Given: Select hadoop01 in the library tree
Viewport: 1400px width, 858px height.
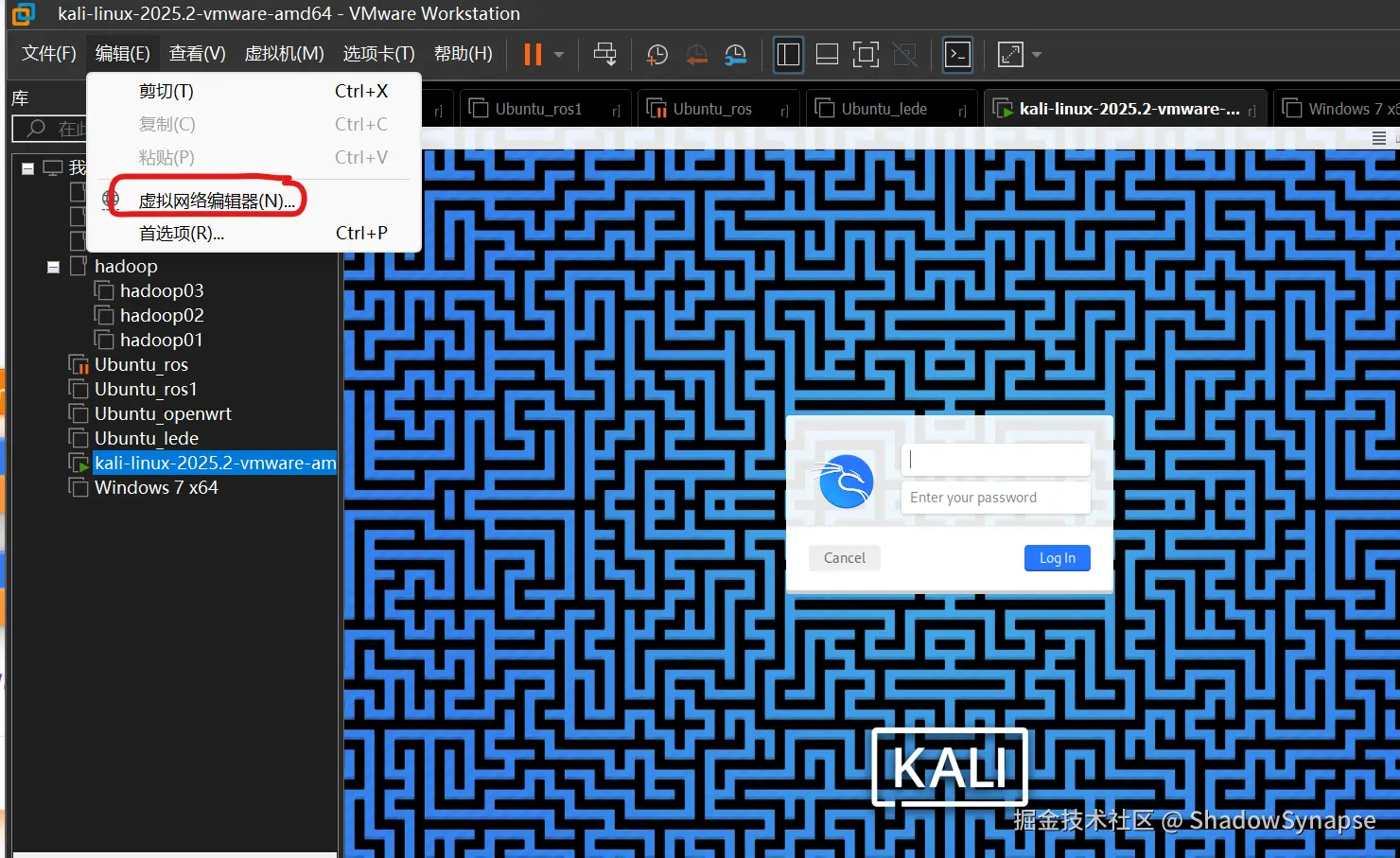Looking at the screenshot, I should pyautogui.click(x=162, y=340).
